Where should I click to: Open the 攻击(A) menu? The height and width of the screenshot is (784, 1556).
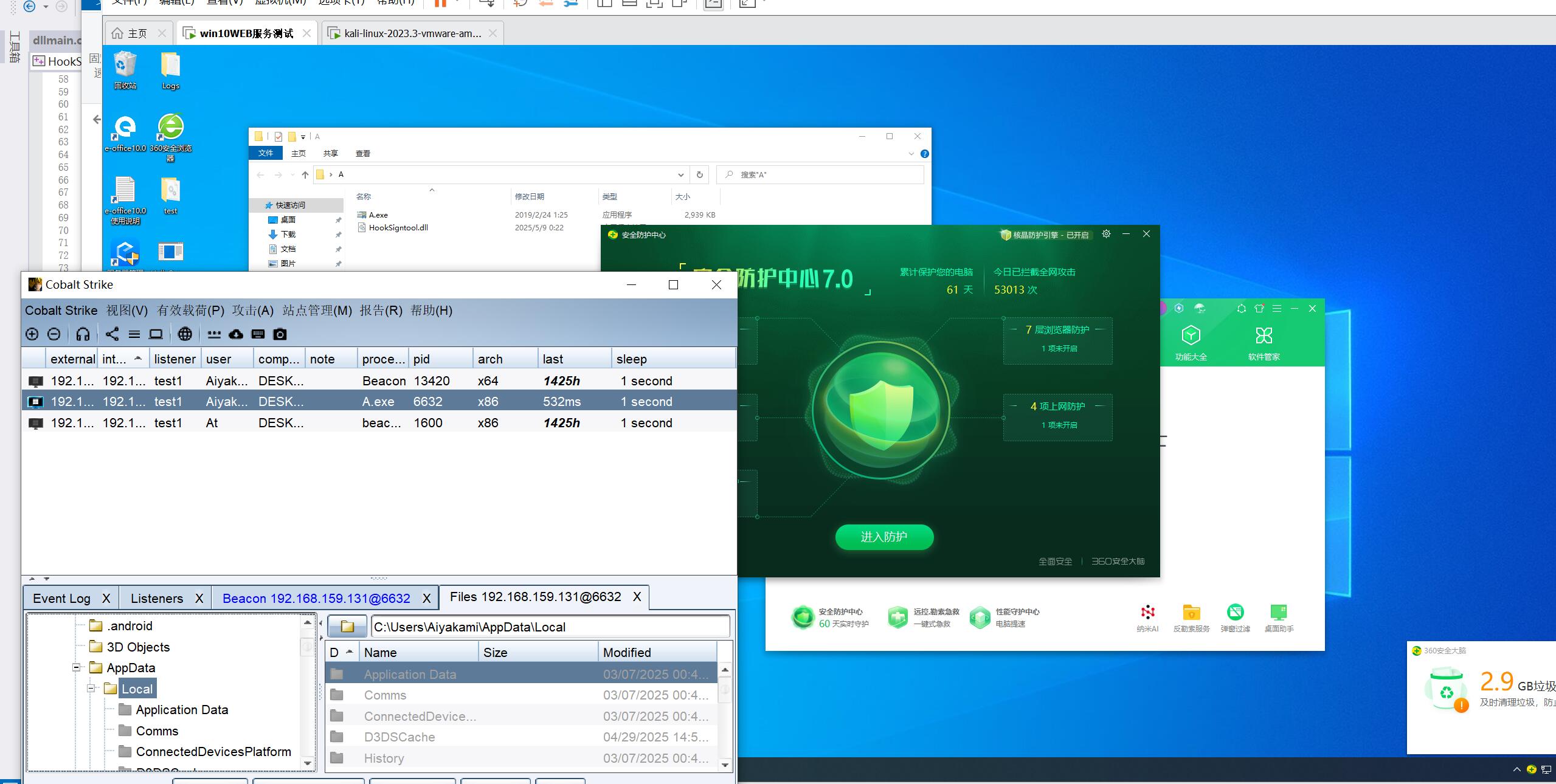pos(252,311)
